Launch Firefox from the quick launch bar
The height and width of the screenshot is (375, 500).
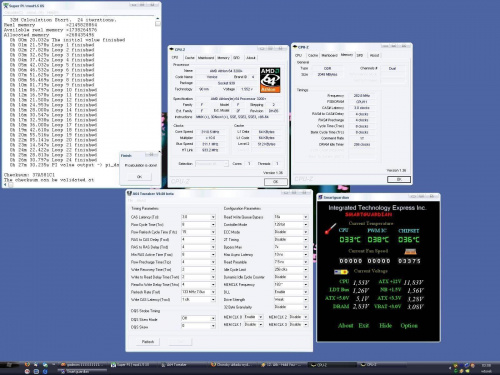(27, 365)
